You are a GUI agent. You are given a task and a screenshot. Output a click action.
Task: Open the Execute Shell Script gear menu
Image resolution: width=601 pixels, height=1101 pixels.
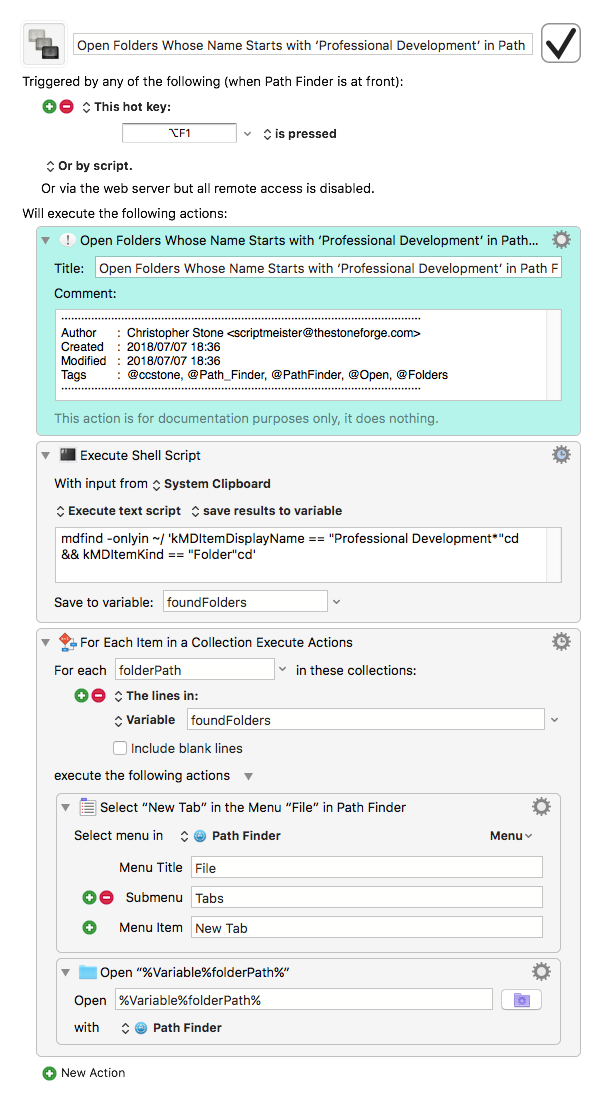point(561,454)
